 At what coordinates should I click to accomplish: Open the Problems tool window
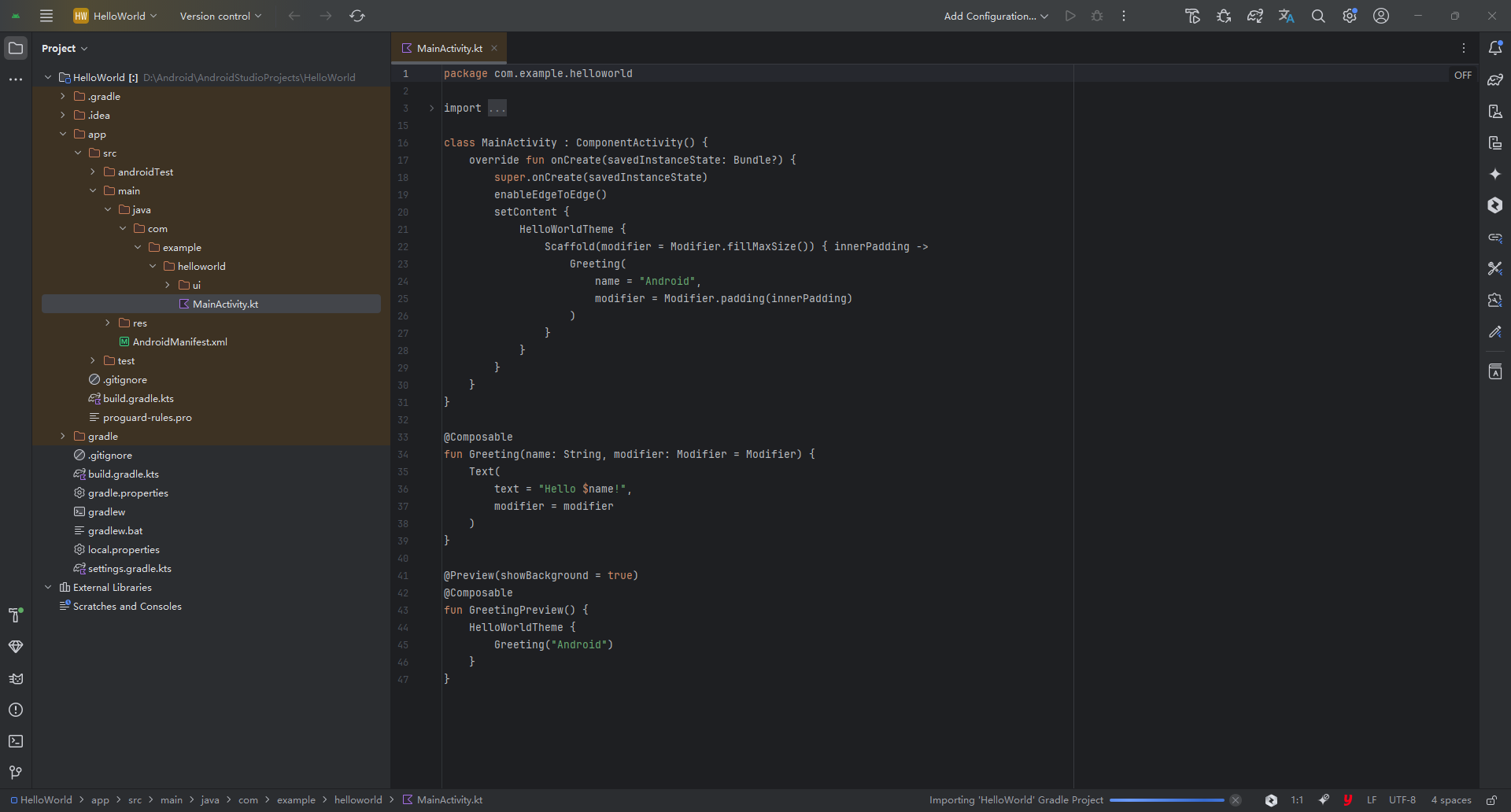coord(15,710)
